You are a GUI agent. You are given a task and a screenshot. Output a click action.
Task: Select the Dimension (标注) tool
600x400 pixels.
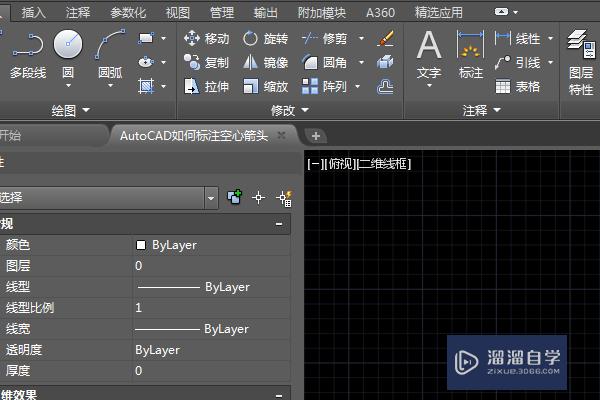[471, 54]
